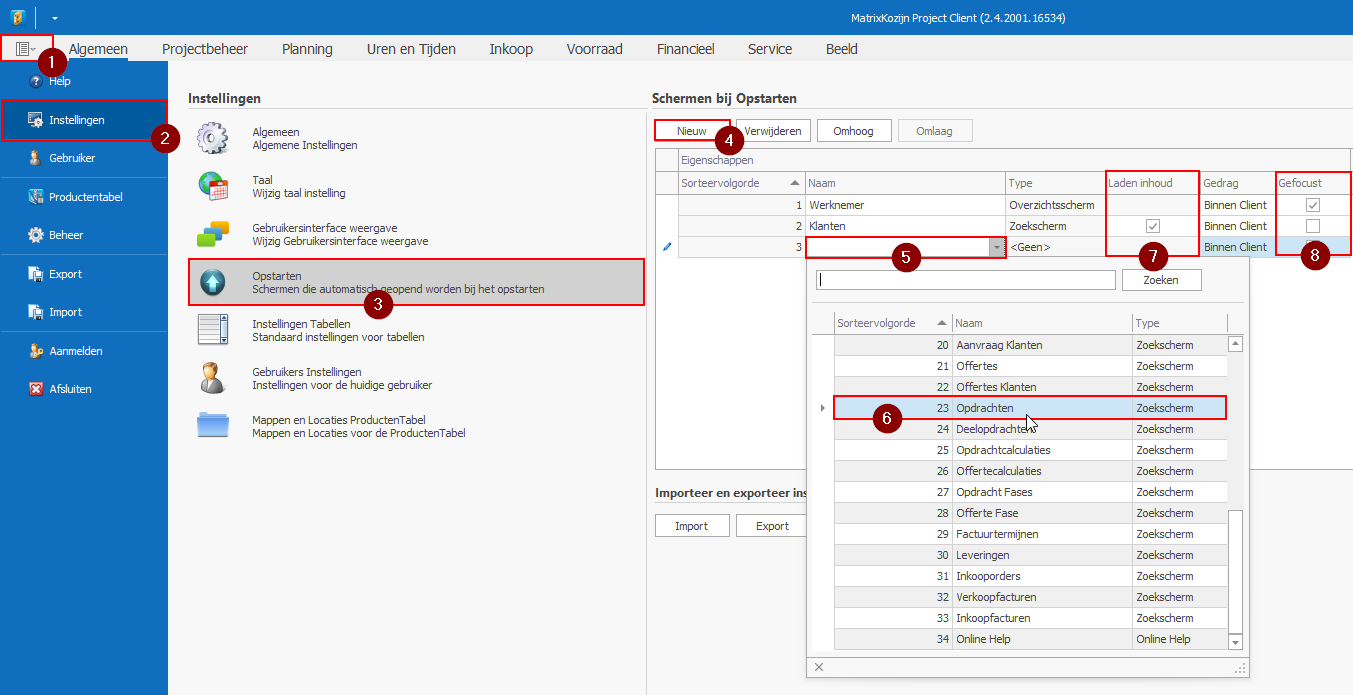
Task: Open Gebruiker in the sidebar
Action: pyautogui.click(x=84, y=158)
